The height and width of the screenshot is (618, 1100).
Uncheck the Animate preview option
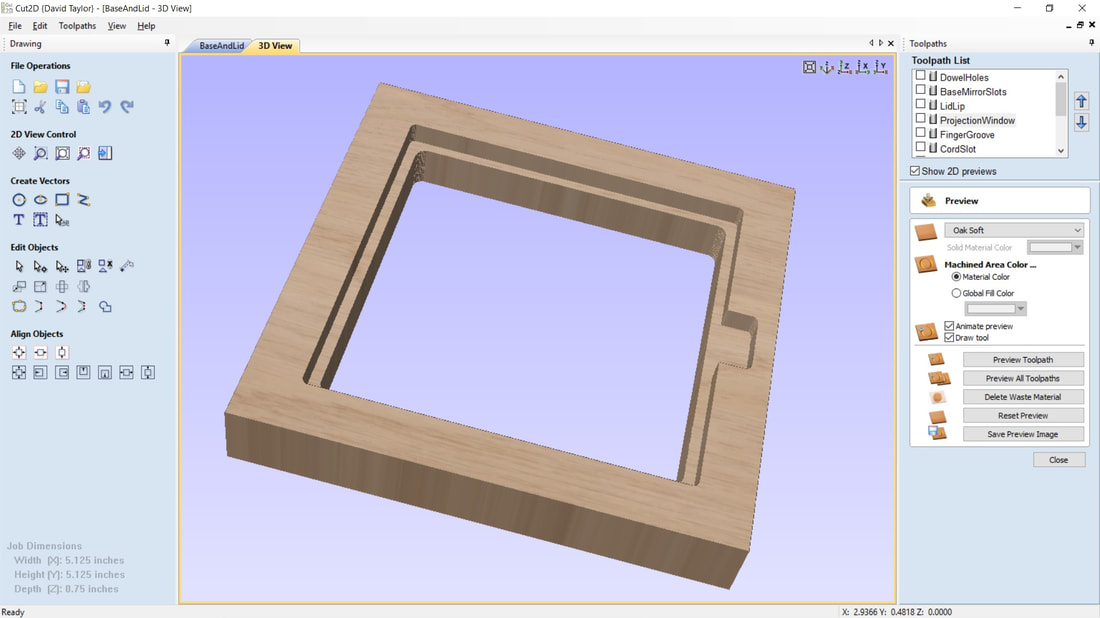point(949,326)
